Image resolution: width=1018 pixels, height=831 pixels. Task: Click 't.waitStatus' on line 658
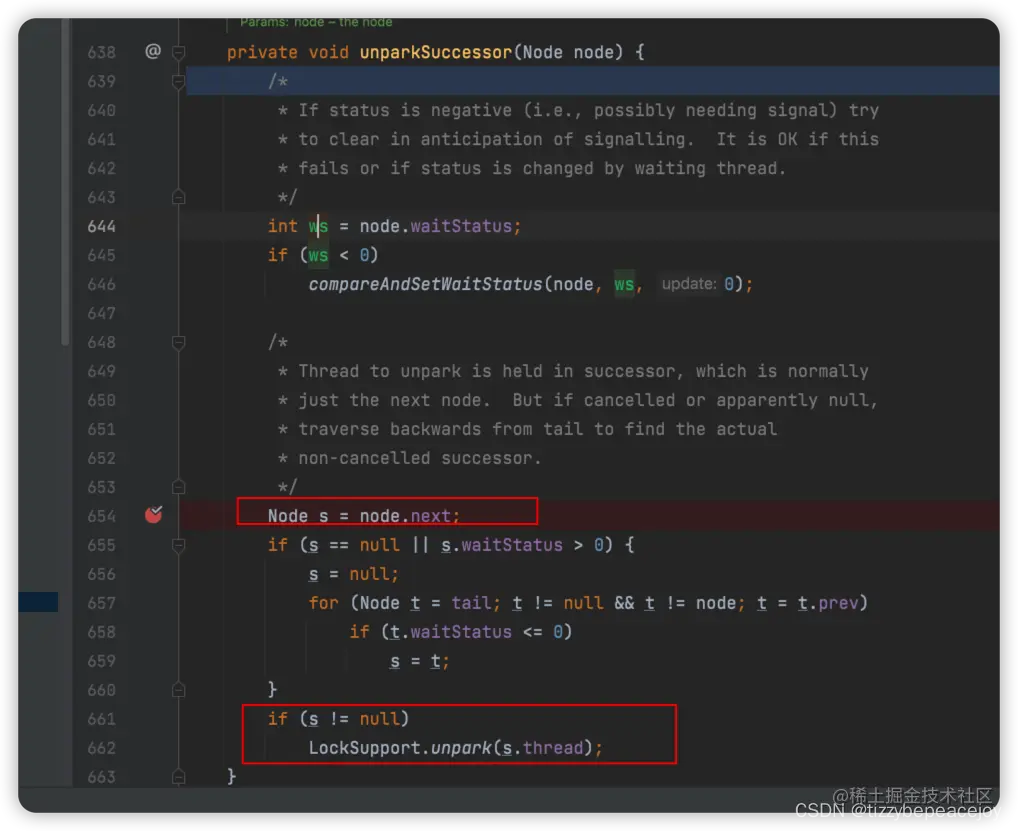(451, 632)
